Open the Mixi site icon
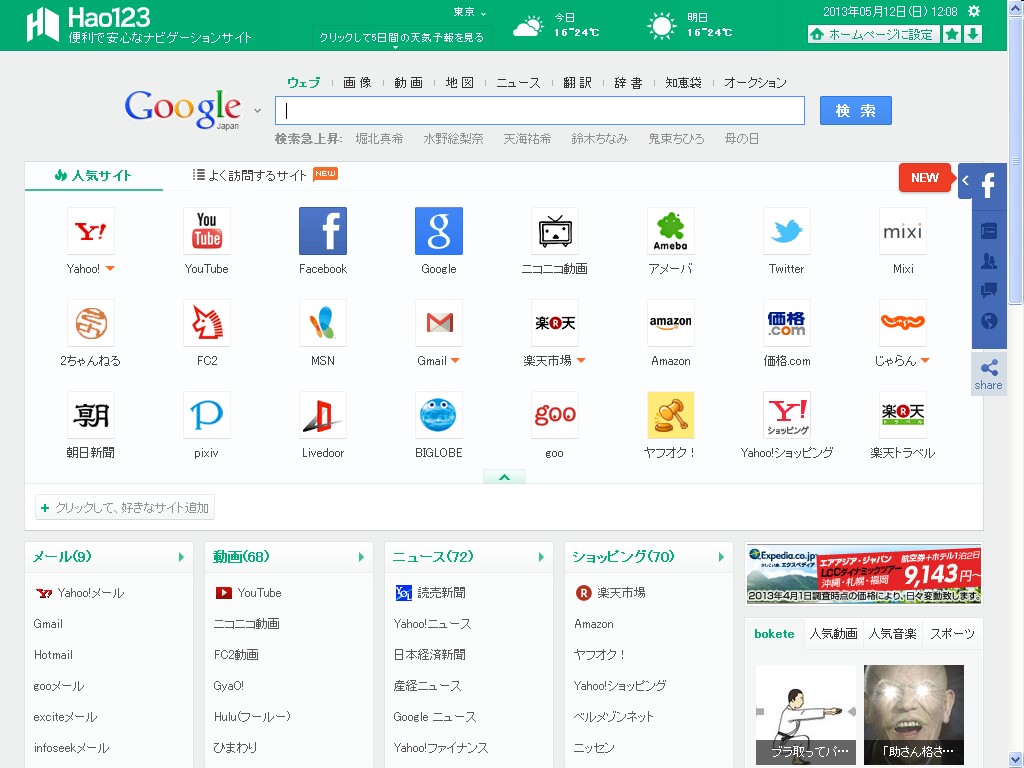 [903, 231]
